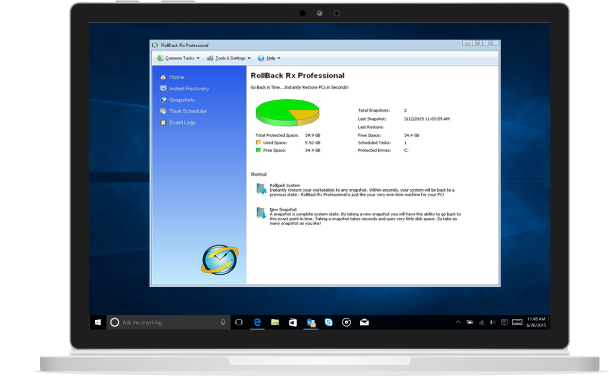The height and width of the screenshot is (376, 609).
Task: Click the Last Snapshot date value
Action: (x=427, y=119)
